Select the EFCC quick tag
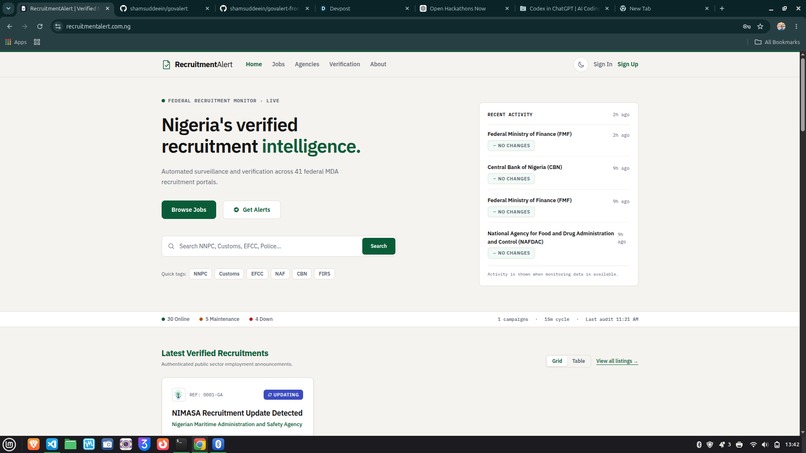This screenshot has height=453, width=806. 257,274
